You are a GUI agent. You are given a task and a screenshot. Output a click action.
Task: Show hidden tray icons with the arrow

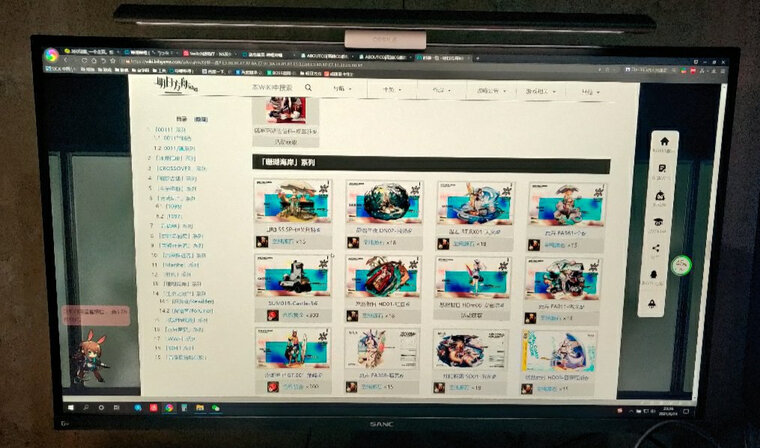tap(631, 411)
